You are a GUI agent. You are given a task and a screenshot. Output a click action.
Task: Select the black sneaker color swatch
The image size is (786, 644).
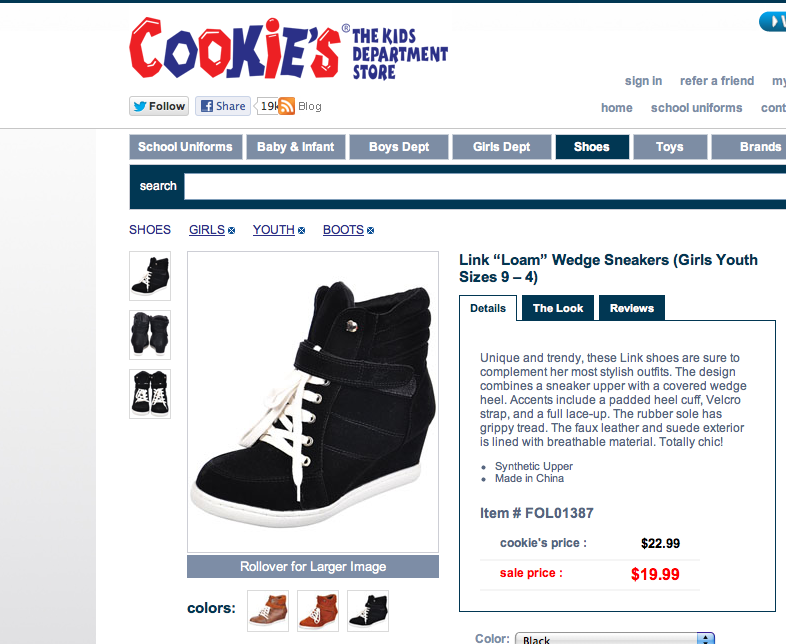(368, 610)
